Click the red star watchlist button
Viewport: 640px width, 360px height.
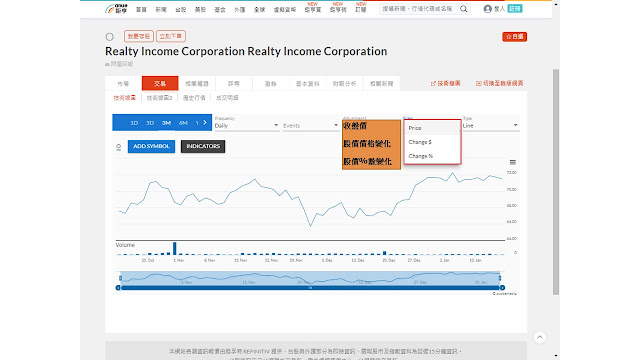coord(514,37)
